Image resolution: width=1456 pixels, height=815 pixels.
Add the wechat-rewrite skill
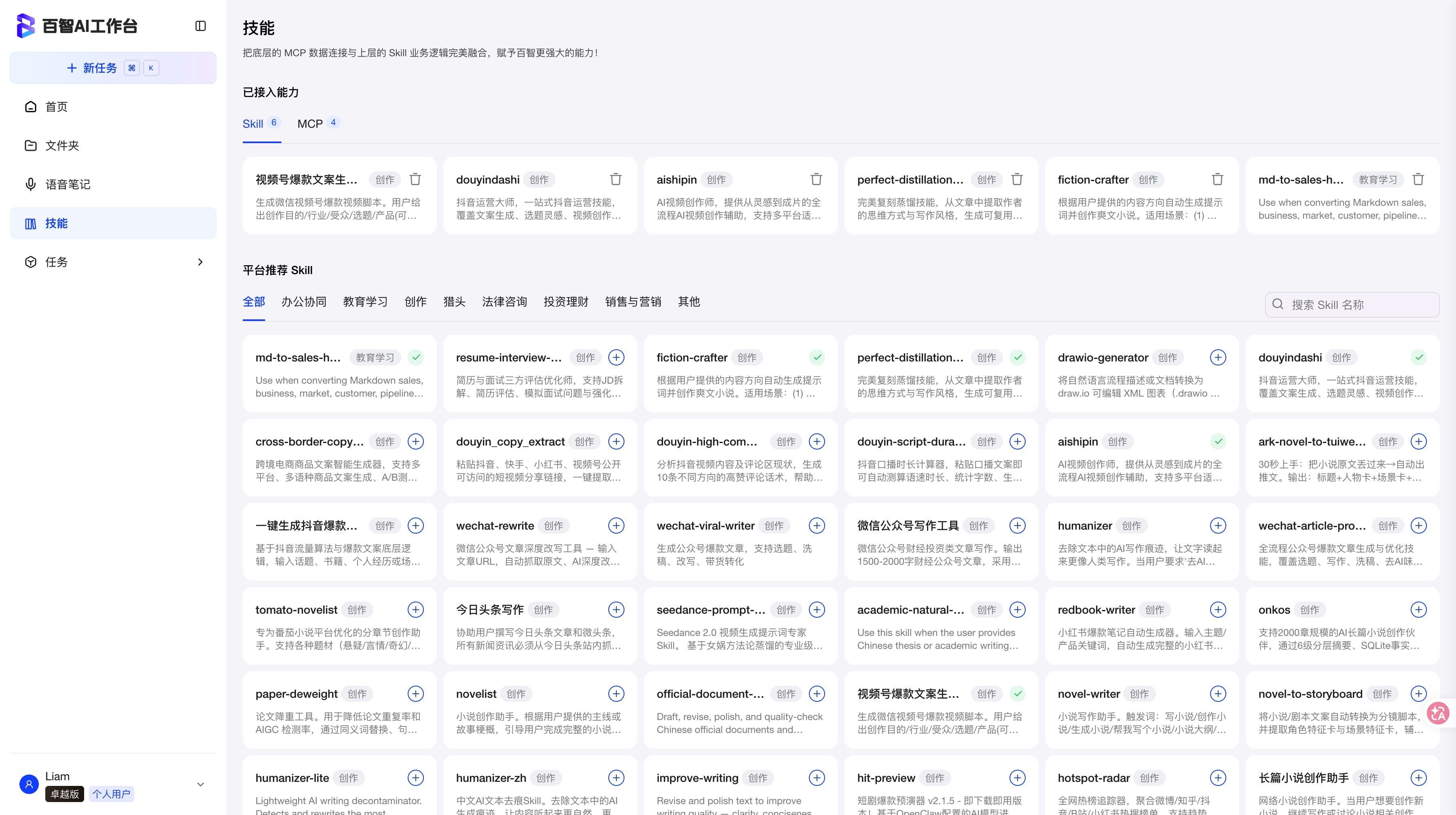coord(616,526)
